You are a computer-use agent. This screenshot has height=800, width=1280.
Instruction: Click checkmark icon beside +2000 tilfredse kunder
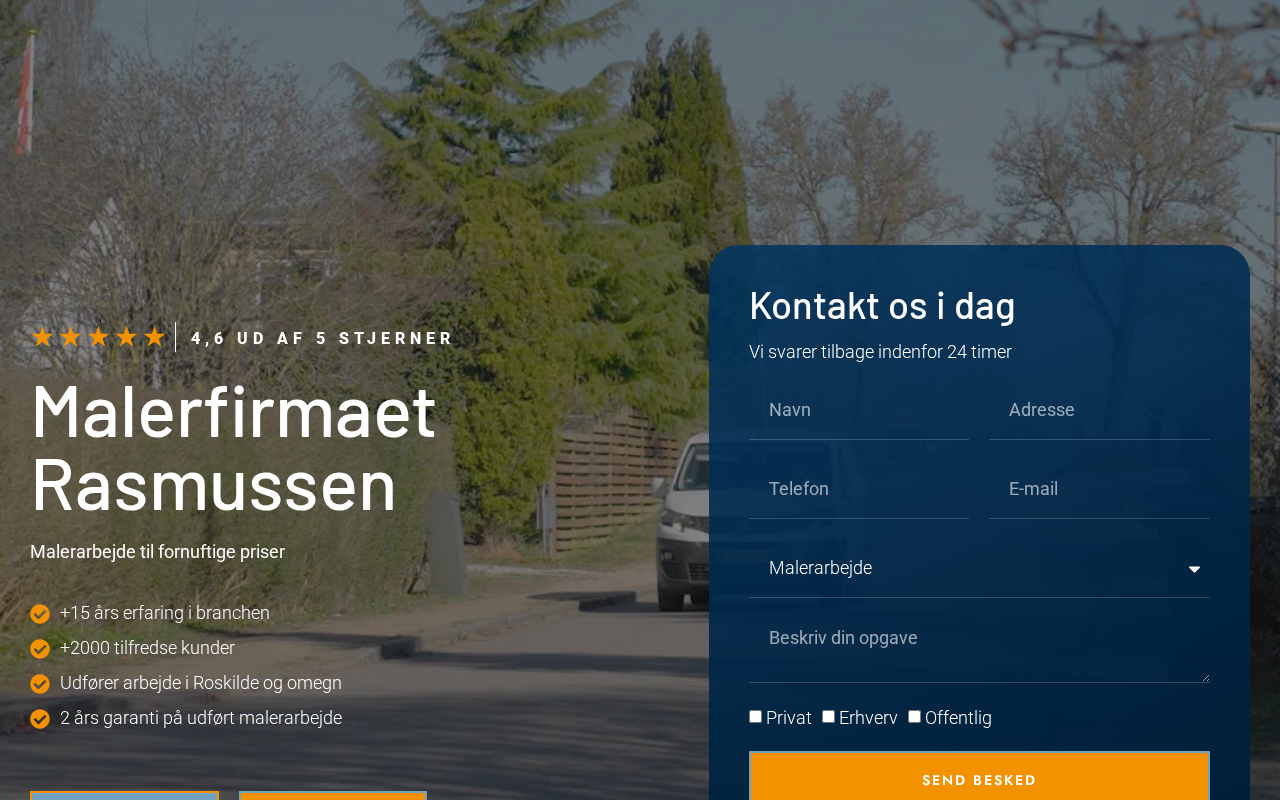40,649
